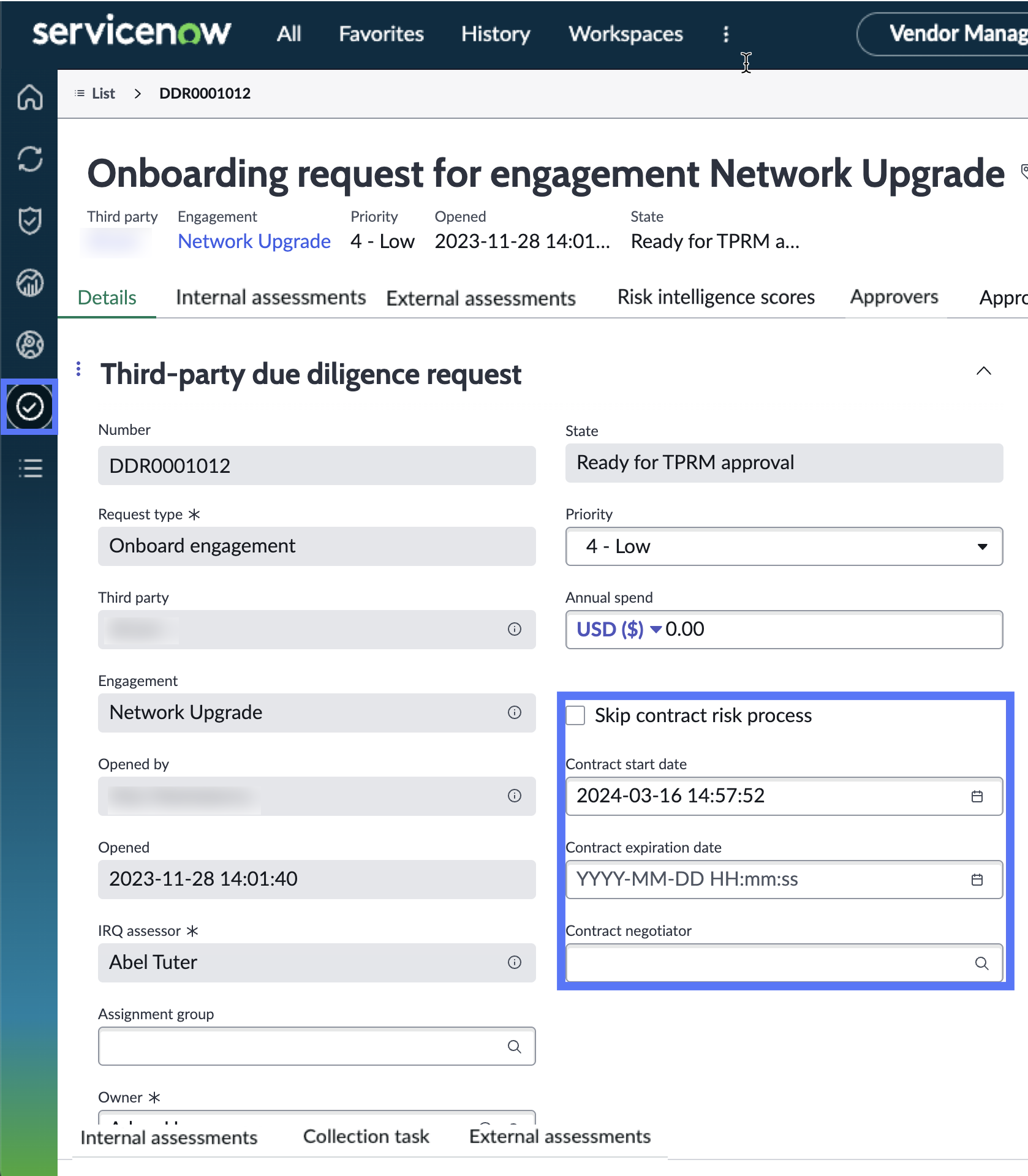Switch to top Internal assessments tab
This screenshot has height=1176, width=1028.
click(x=271, y=298)
